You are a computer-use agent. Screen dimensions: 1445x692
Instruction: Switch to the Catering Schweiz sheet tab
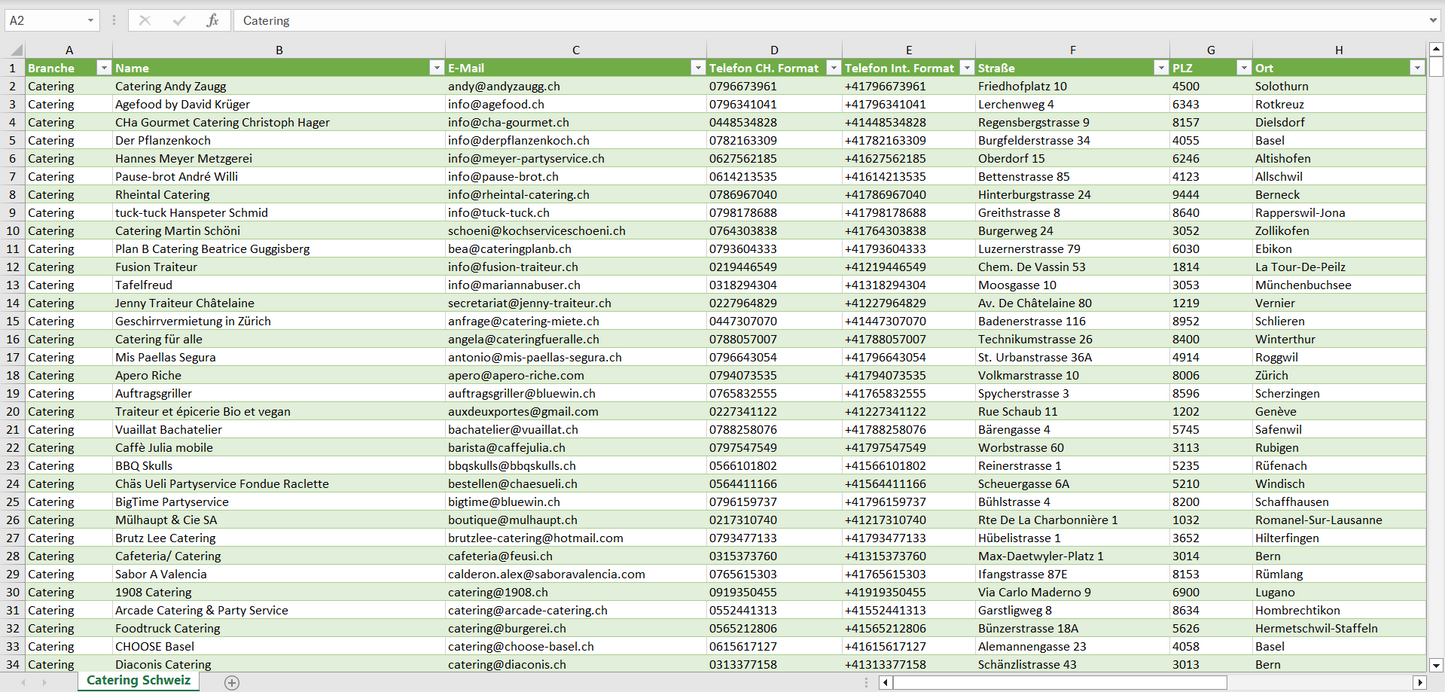coord(139,681)
